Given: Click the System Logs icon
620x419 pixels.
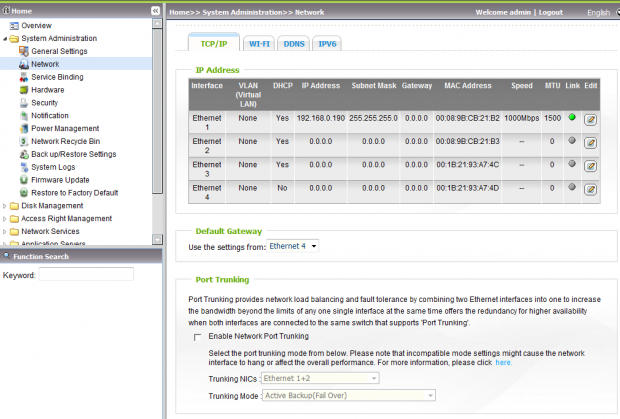Looking at the screenshot, I should click(x=24, y=167).
